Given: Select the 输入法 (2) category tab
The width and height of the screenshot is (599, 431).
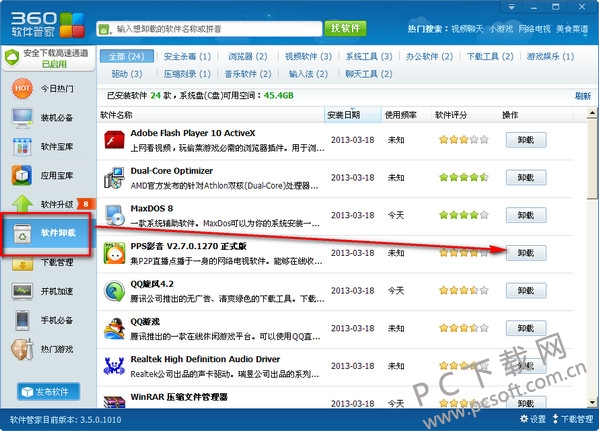Looking at the screenshot, I should (308, 74).
